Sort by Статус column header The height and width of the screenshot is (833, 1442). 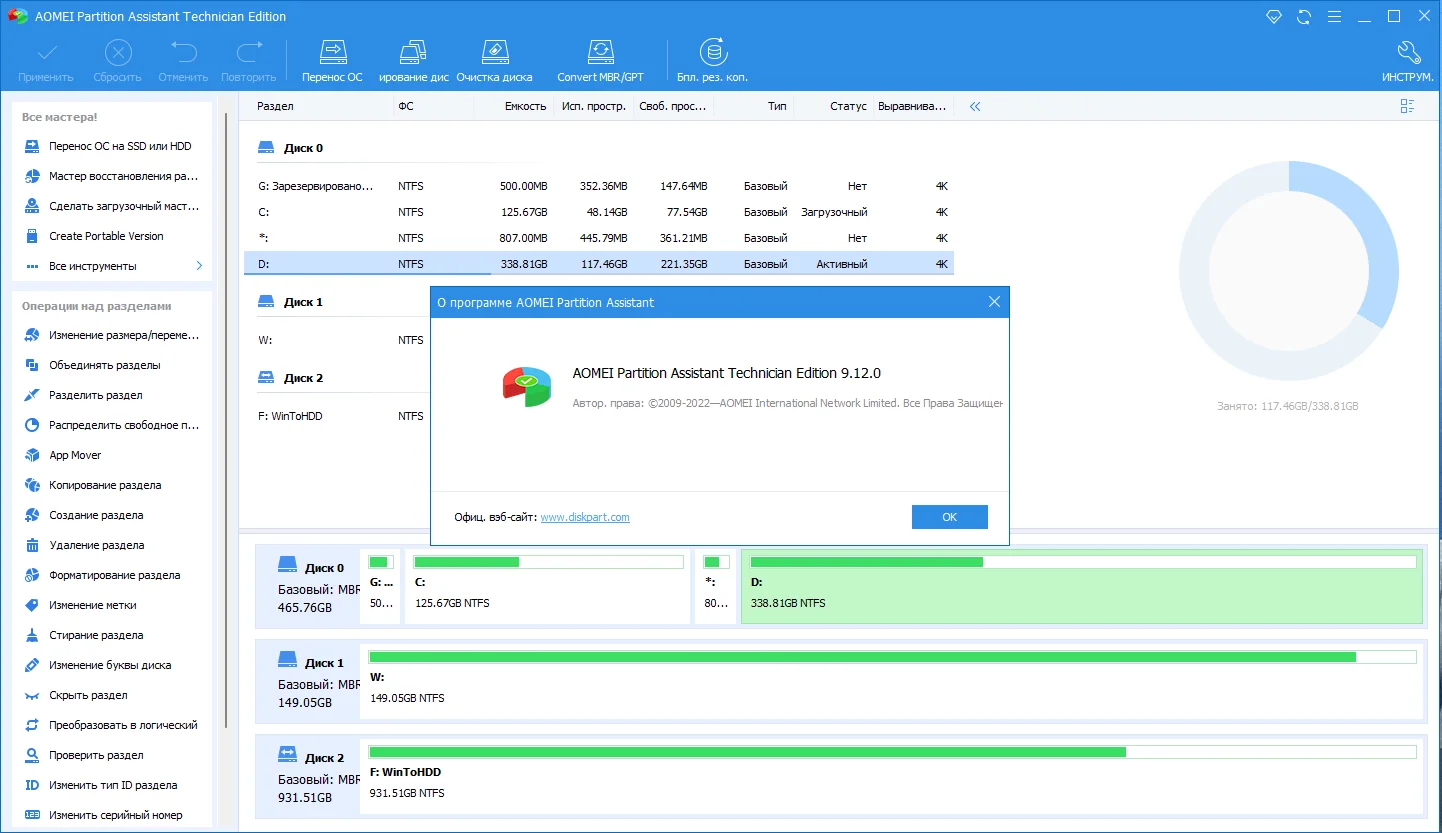(848, 106)
